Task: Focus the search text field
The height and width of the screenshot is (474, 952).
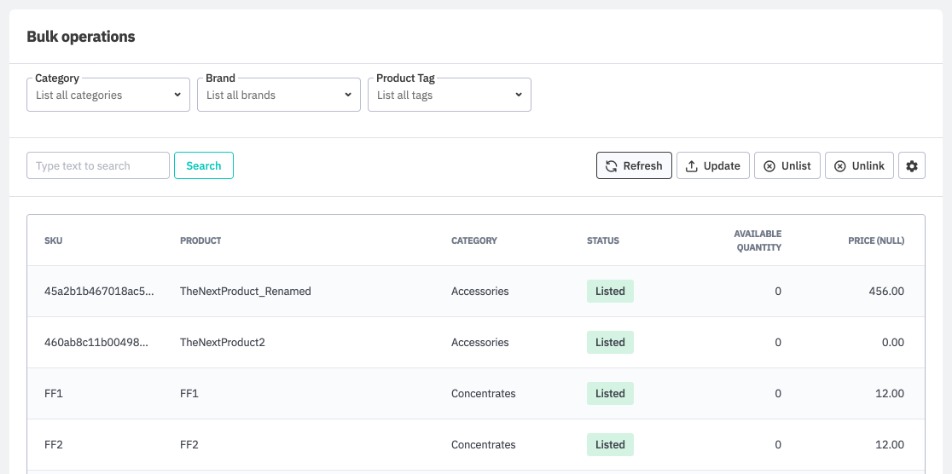Action: [x=98, y=166]
